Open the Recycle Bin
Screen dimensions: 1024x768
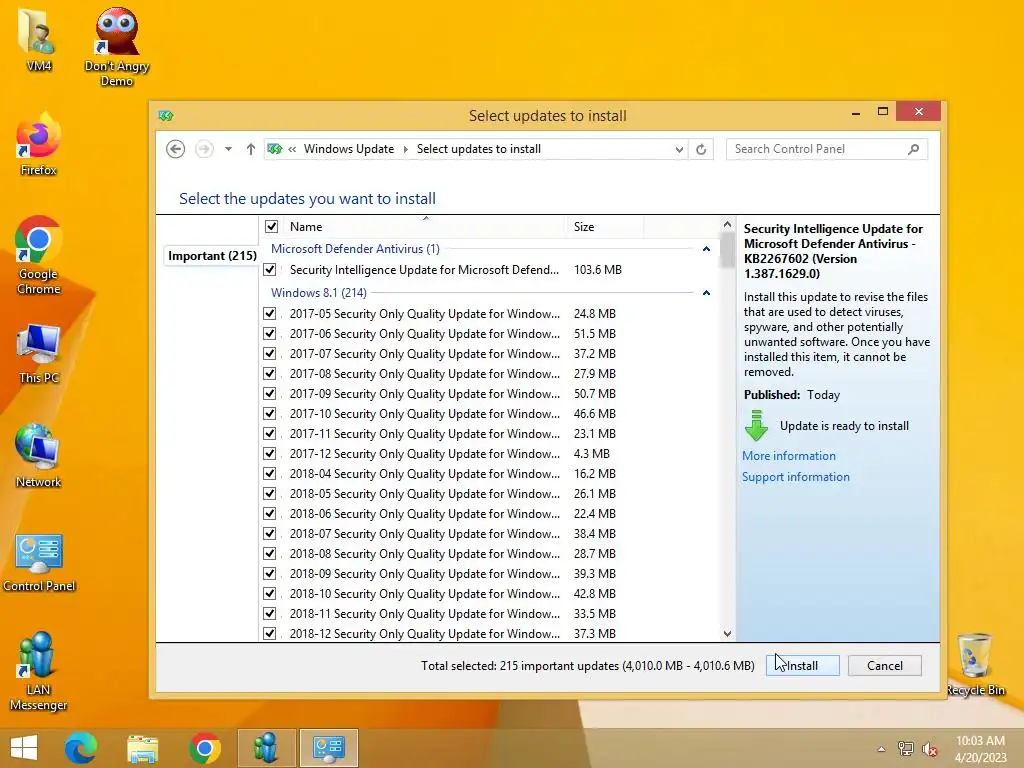coord(975,665)
